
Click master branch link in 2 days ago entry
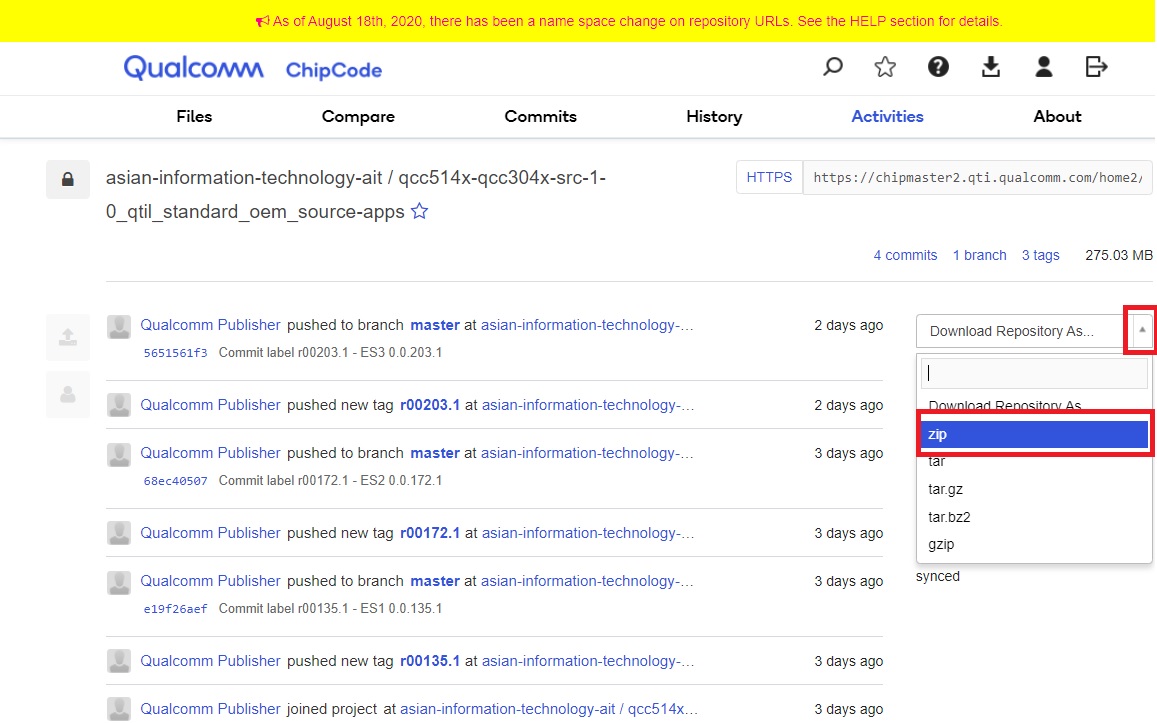435,325
